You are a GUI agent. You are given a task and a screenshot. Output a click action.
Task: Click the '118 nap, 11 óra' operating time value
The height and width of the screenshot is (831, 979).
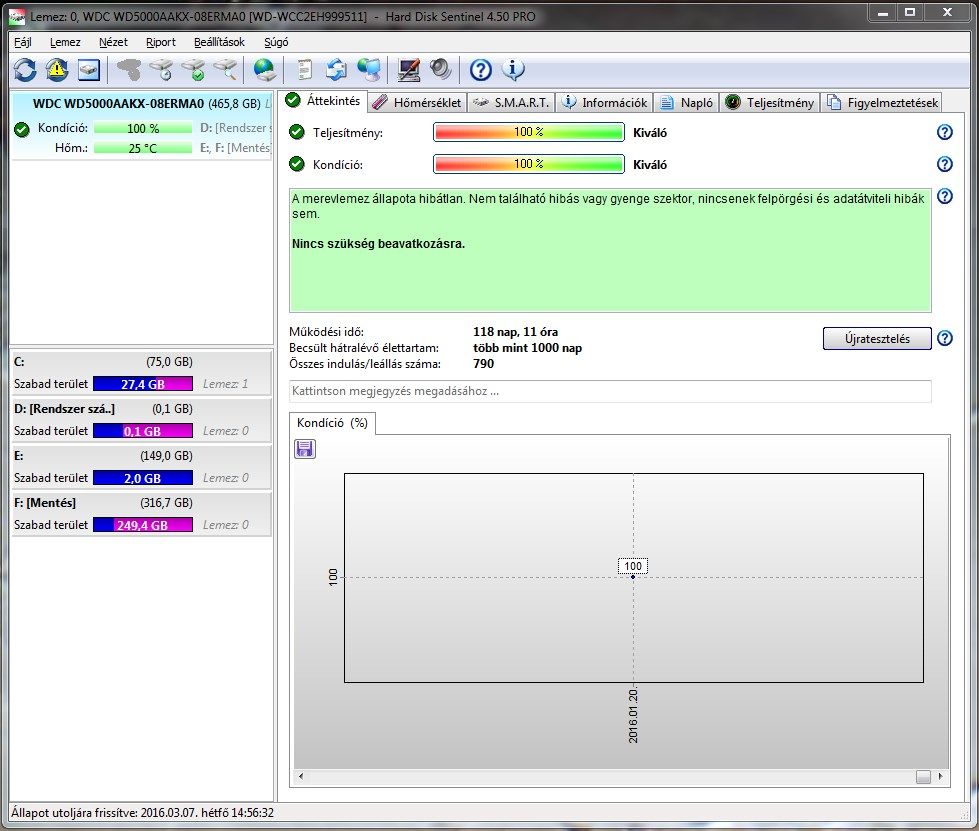click(x=516, y=332)
